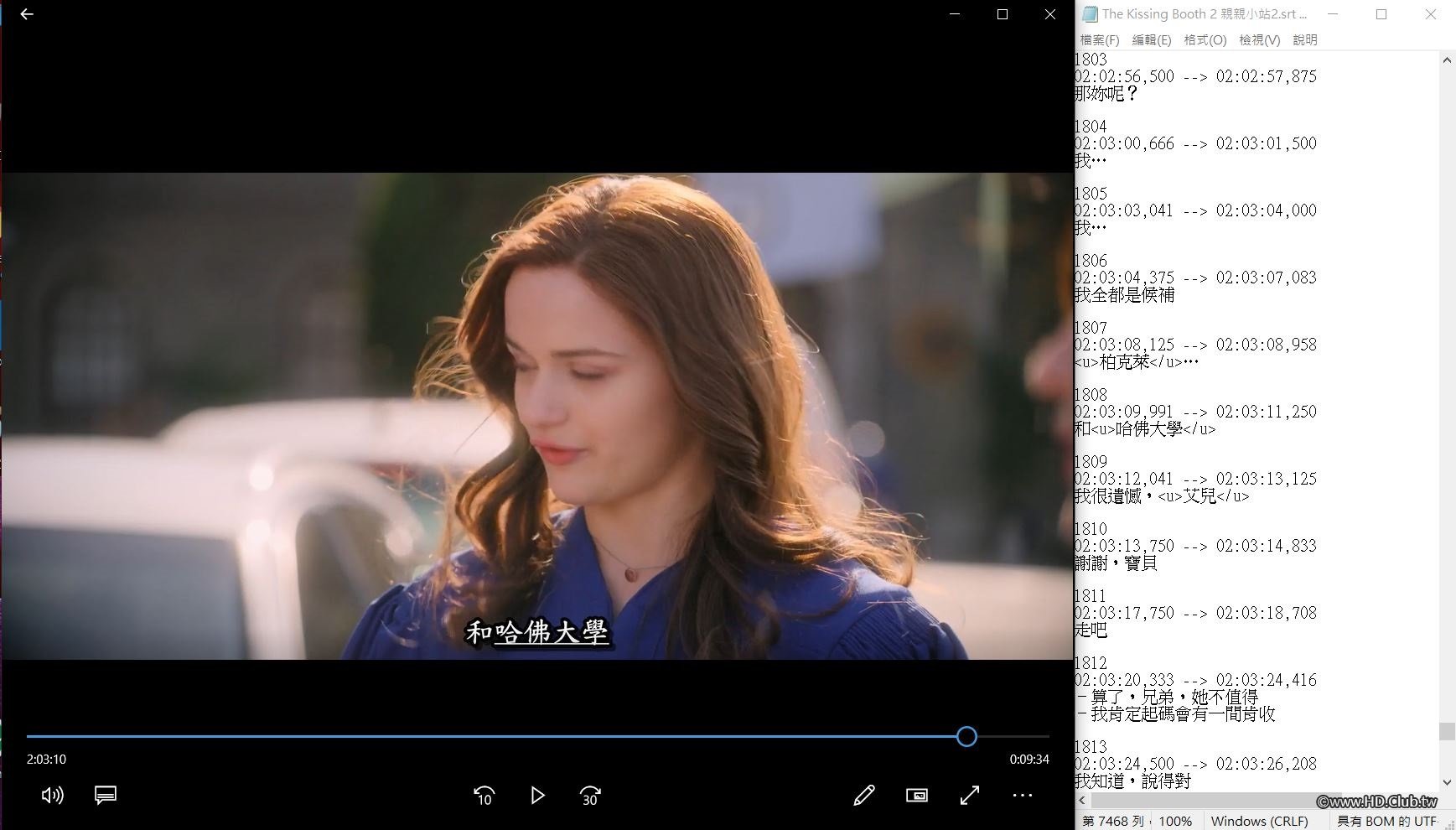Open the 說明 menu in Notepad
Image resolution: width=1456 pixels, height=830 pixels.
tap(1305, 39)
